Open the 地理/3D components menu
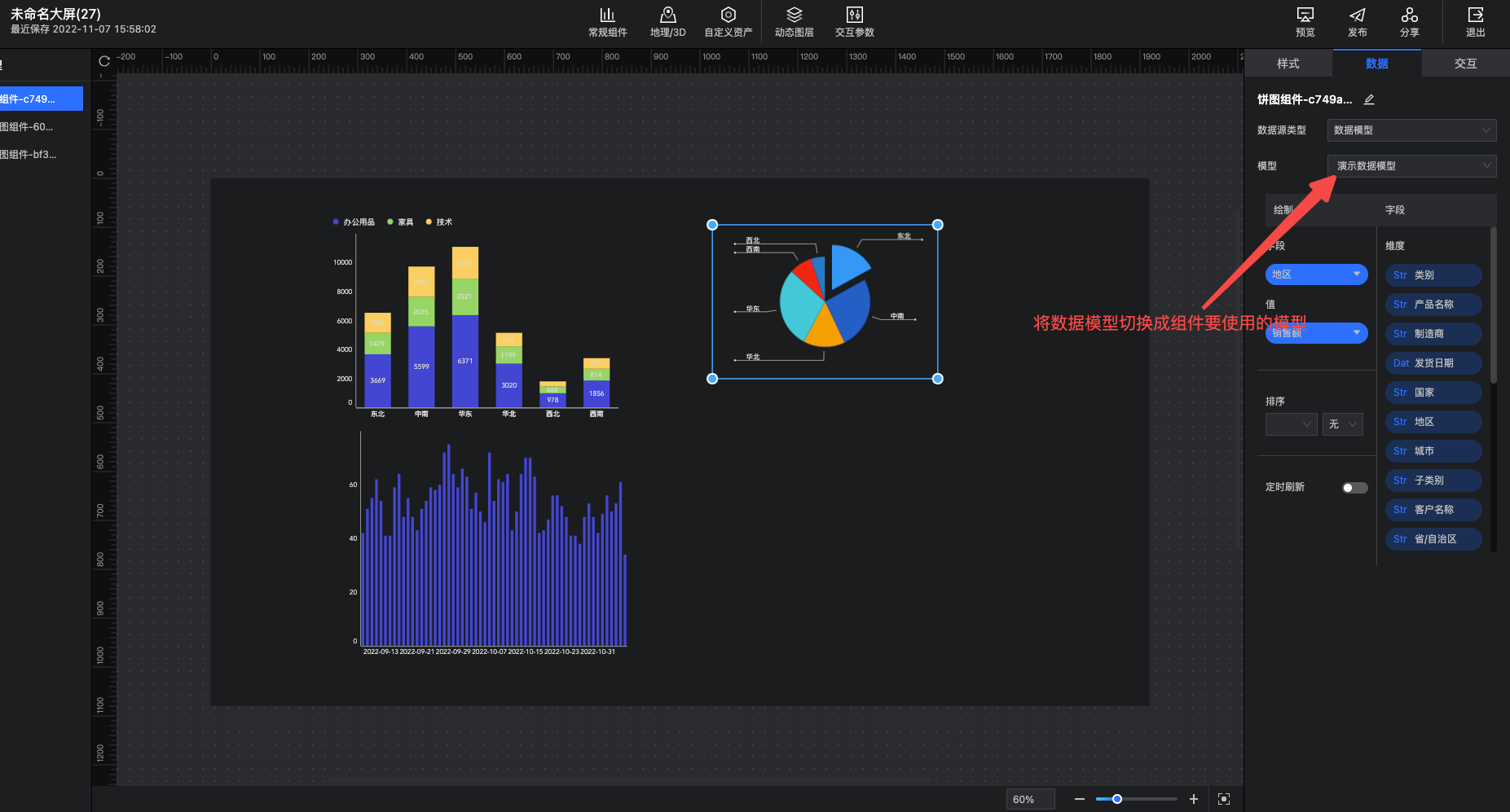 pyautogui.click(x=667, y=22)
